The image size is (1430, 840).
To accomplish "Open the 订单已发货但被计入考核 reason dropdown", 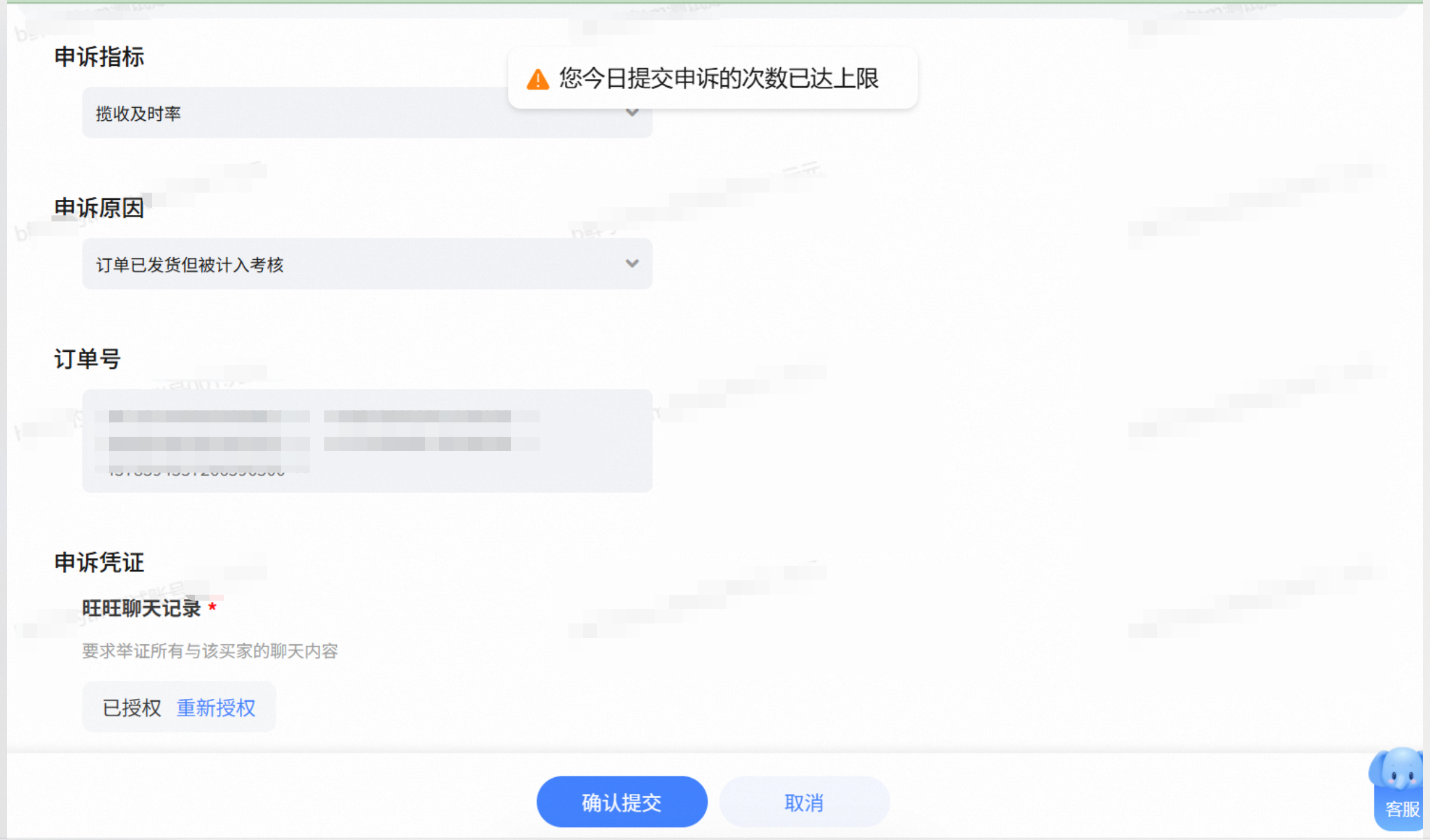I will (367, 264).
